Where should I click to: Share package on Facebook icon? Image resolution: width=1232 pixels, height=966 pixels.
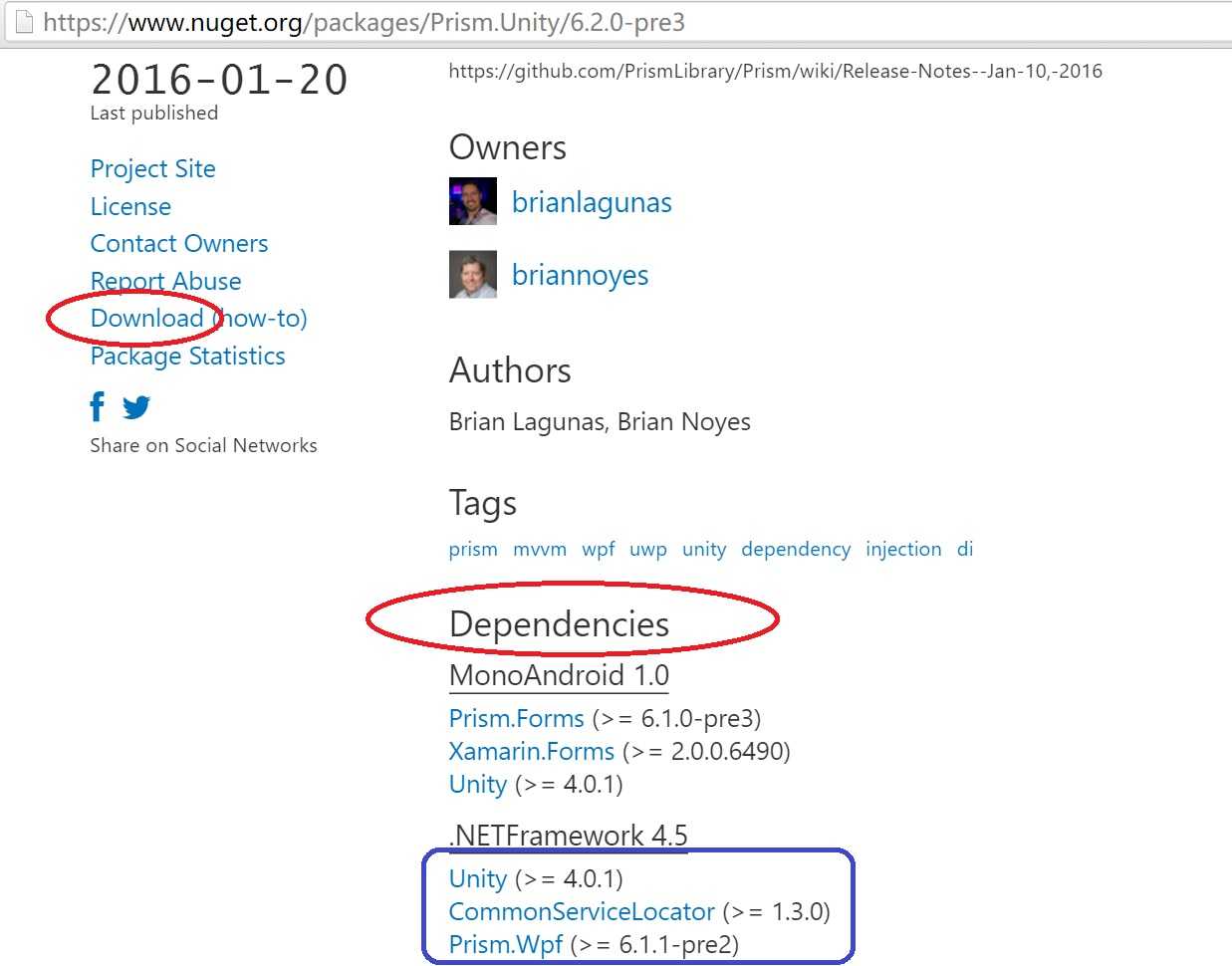coord(98,406)
